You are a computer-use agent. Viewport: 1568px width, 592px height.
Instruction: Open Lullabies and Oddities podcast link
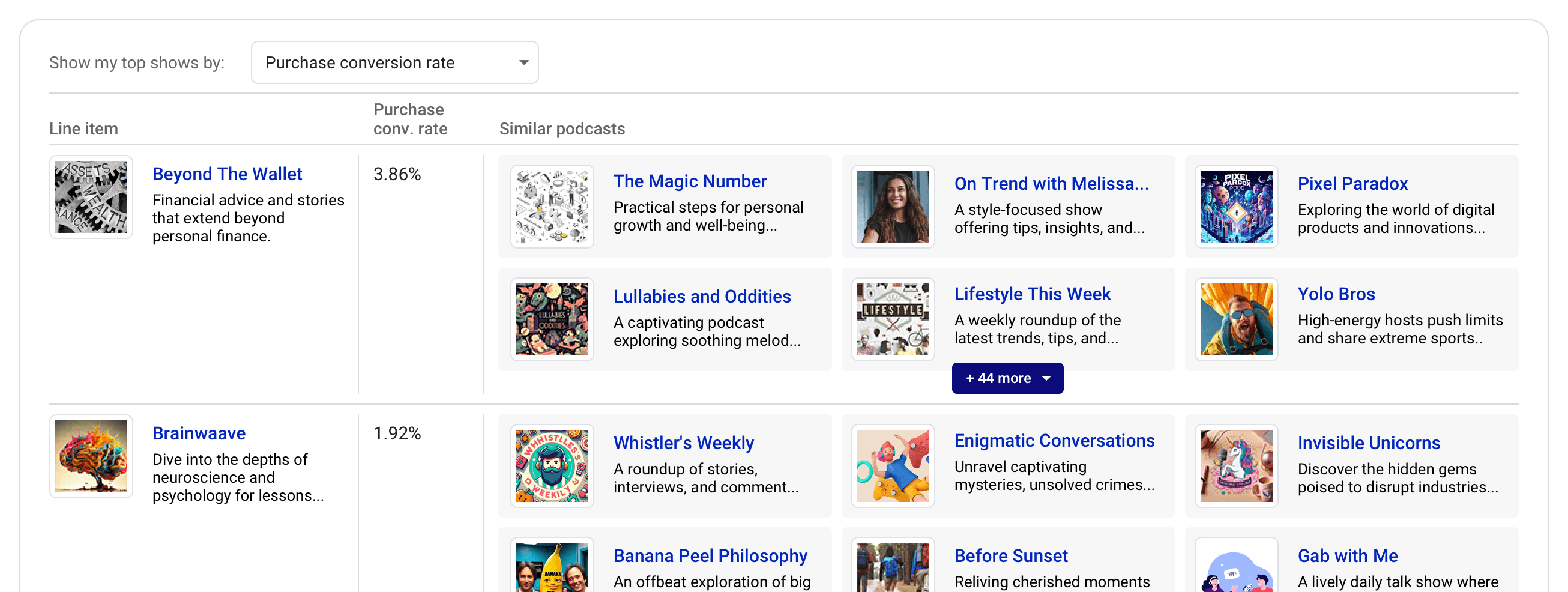(702, 297)
